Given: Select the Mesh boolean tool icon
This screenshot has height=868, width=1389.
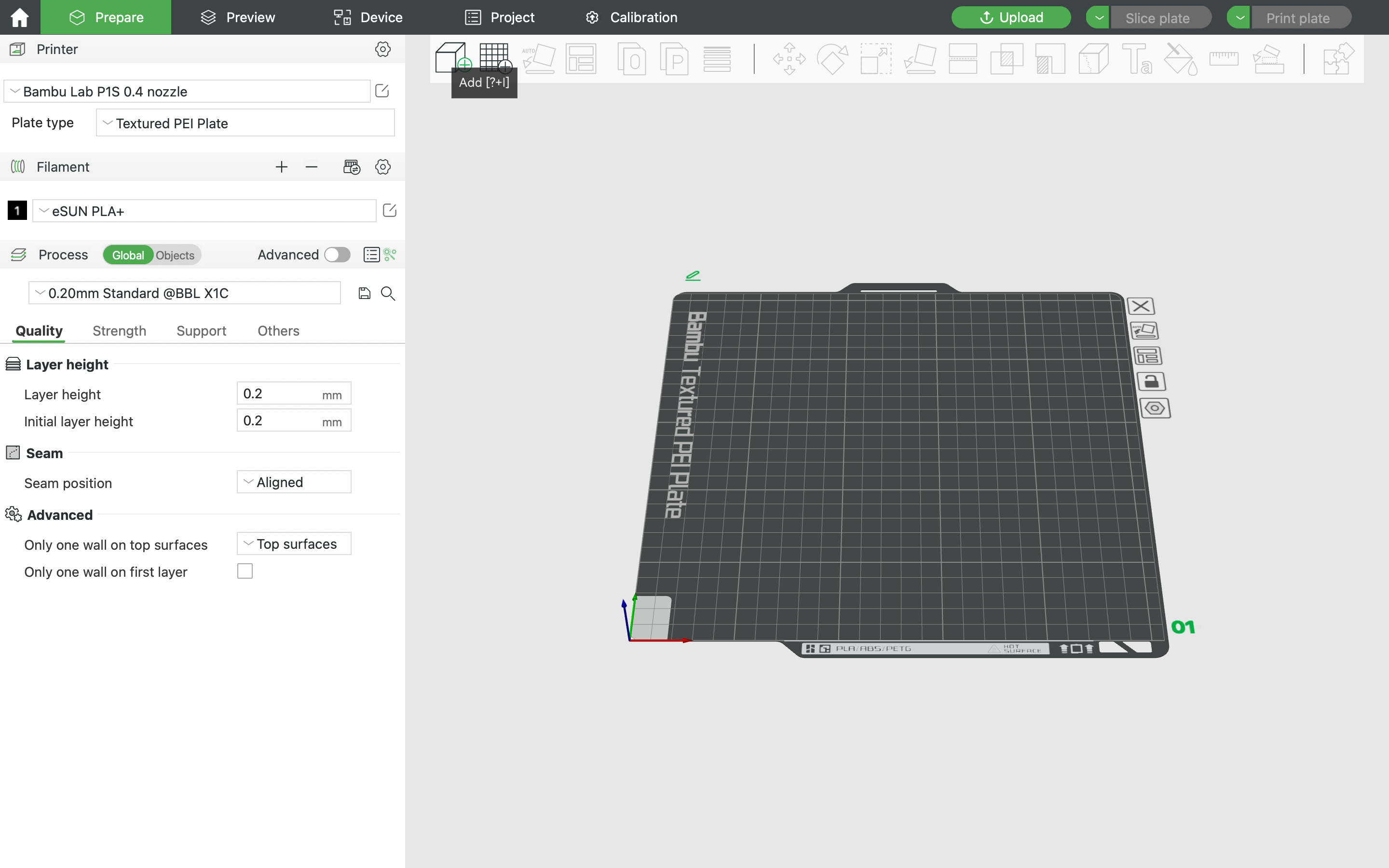Looking at the screenshot, I should point(1007,58).
